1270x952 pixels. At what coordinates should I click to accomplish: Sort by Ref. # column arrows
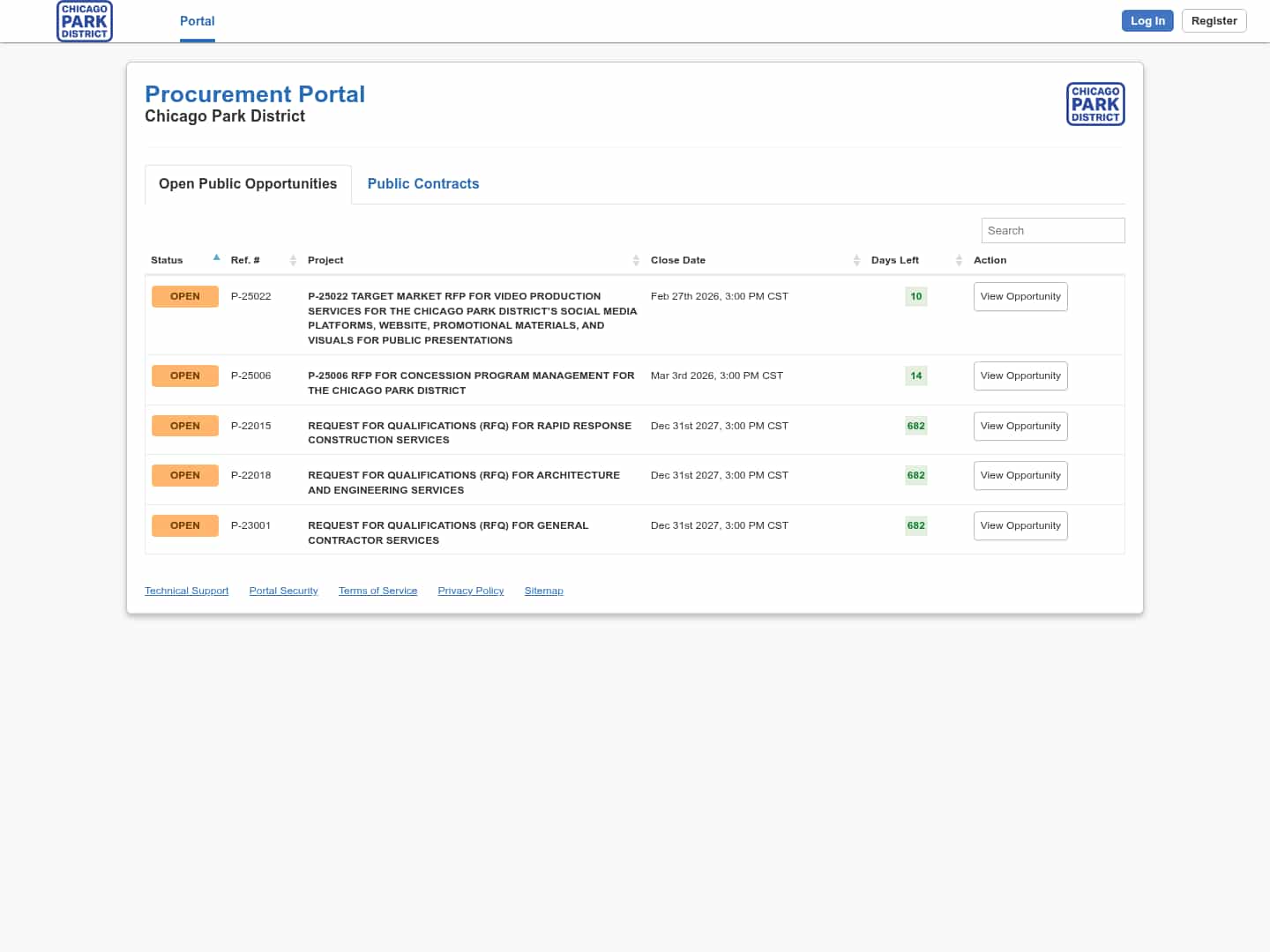[x=293, y=260]
